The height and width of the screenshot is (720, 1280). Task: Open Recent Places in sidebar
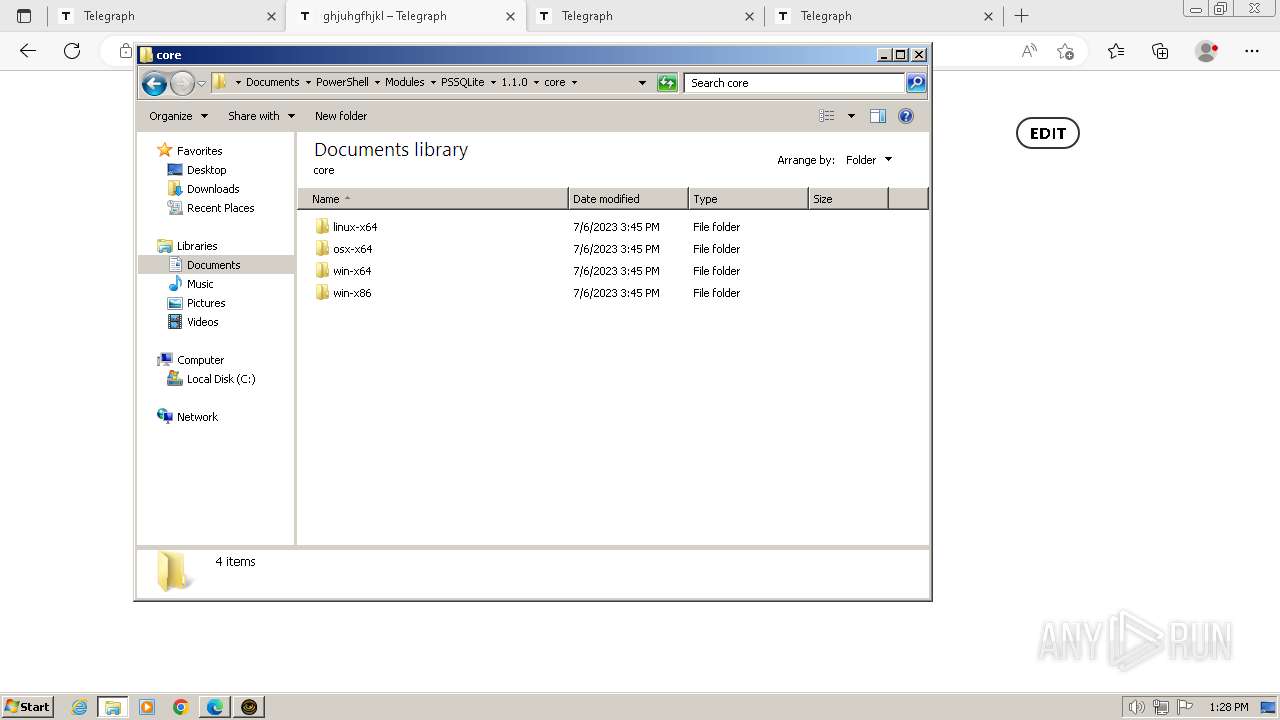220,208
